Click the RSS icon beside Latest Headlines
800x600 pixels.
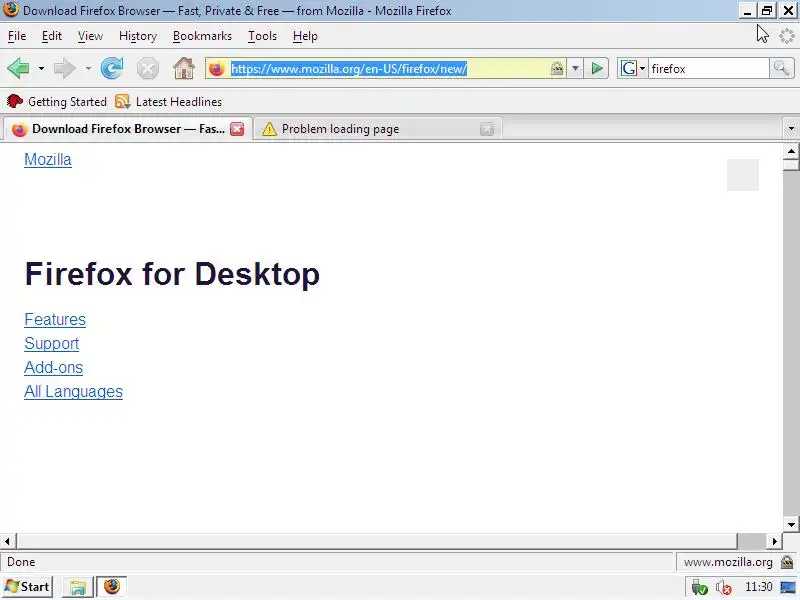[122, 102]
